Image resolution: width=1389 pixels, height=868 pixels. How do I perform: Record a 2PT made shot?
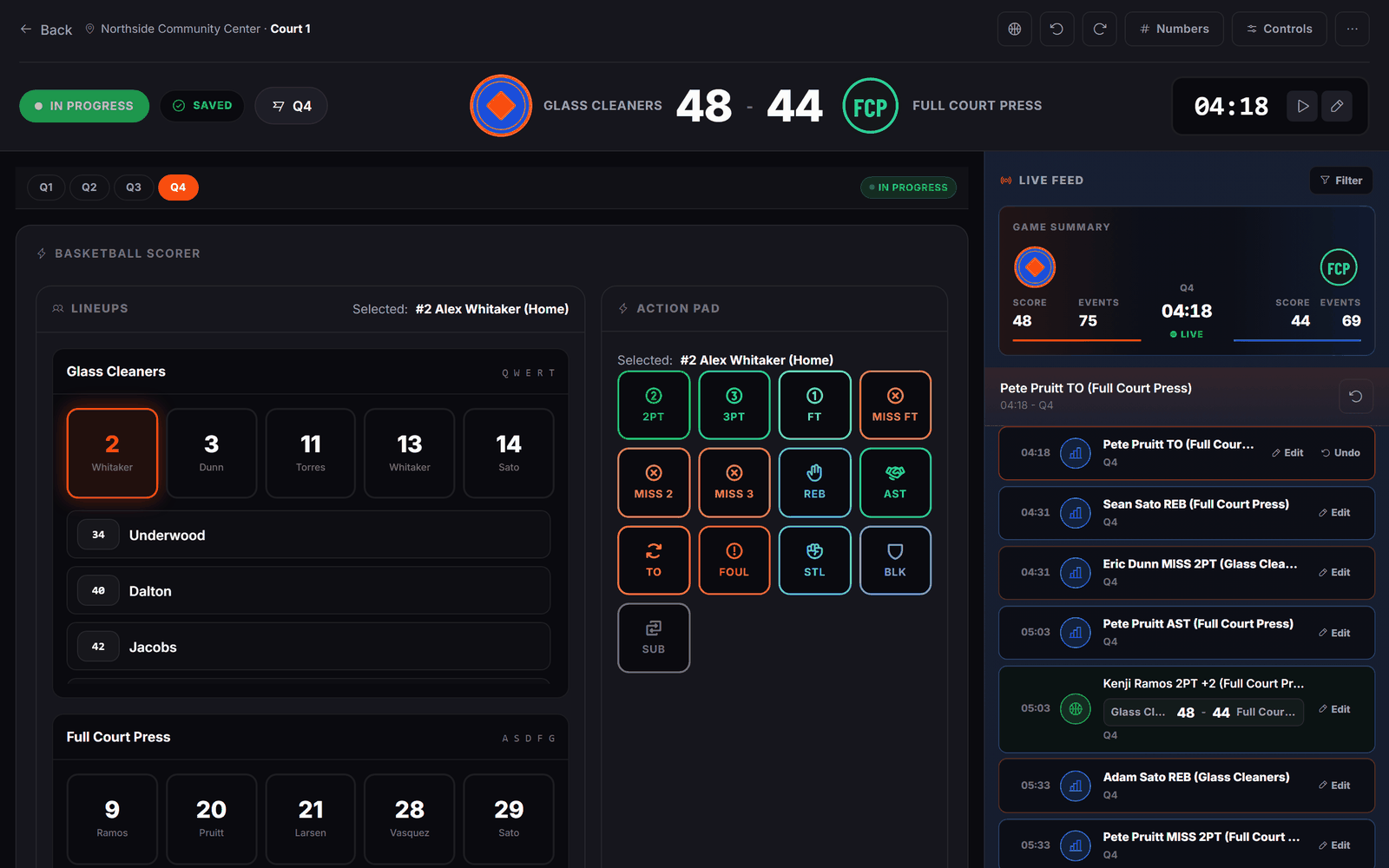(x=654, y=405)
